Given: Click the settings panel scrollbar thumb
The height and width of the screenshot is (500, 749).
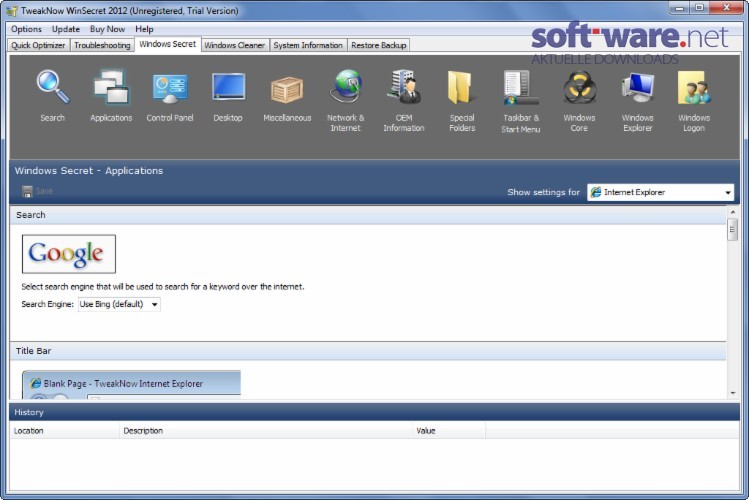Looking at the screenshot, I should pyautogui.click(x=733, y=230).
